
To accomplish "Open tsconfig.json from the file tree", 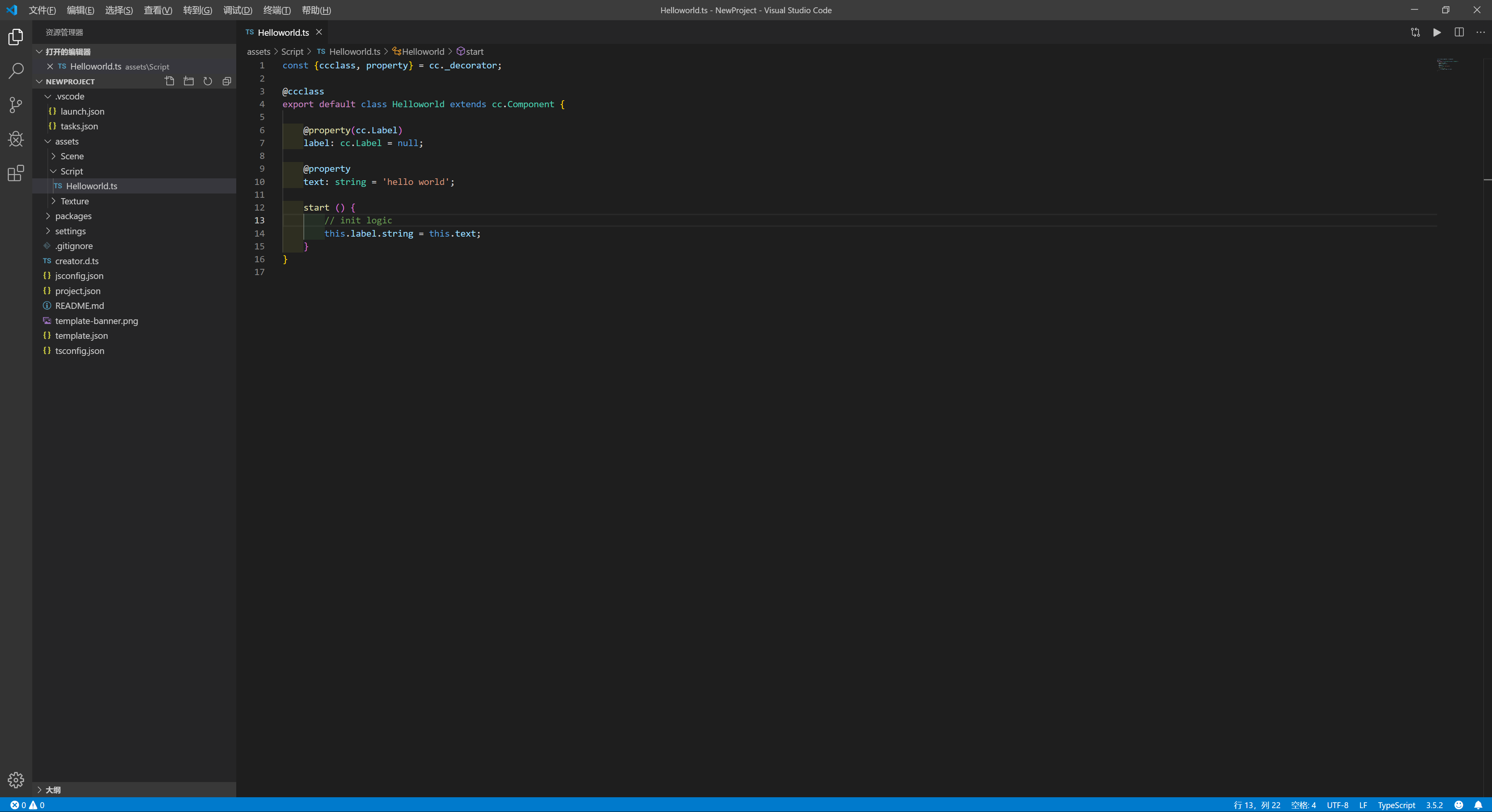I will [x=79, y=350].
